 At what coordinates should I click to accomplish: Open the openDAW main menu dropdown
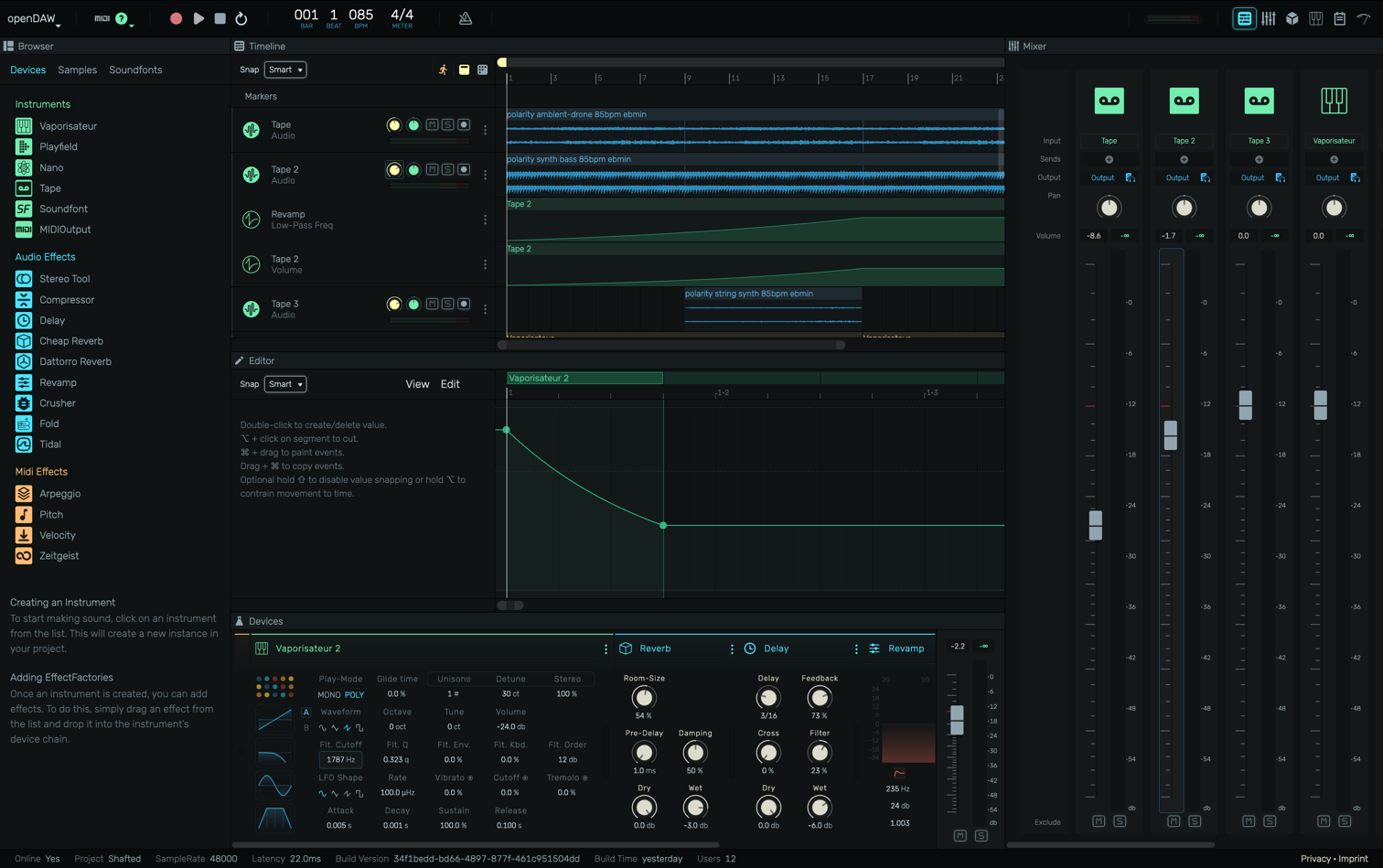click(35, 18)
